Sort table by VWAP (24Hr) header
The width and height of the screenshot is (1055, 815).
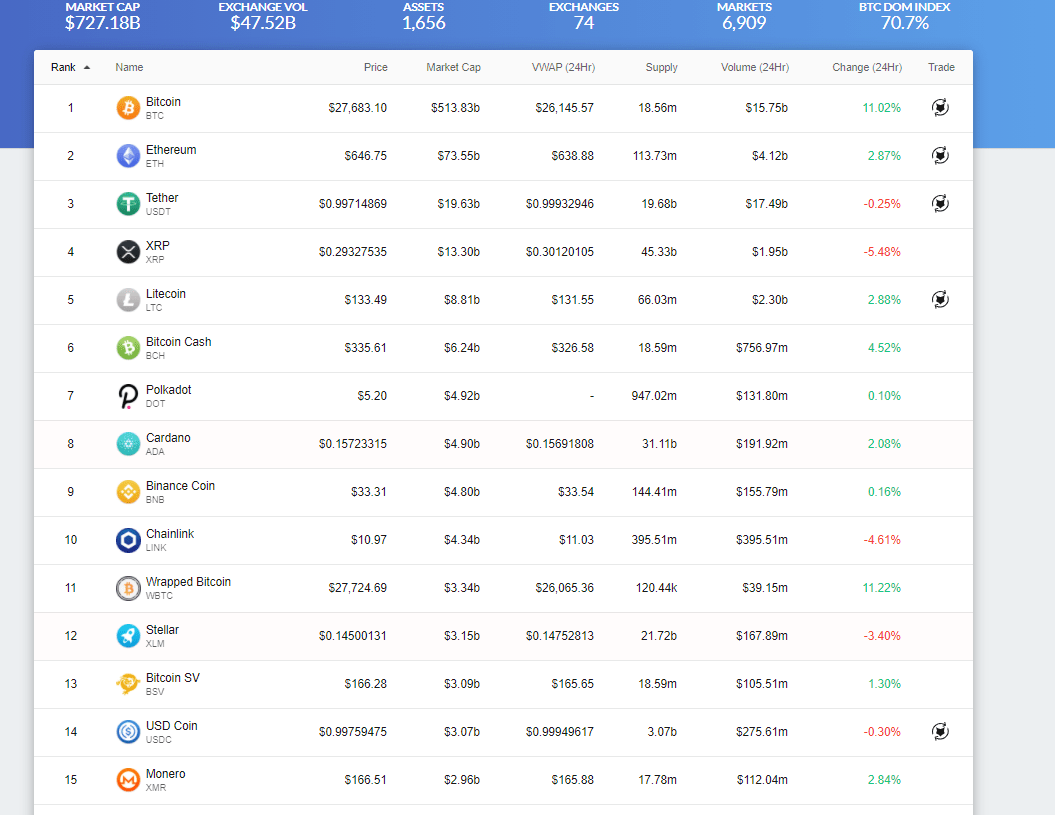point(563,67)
